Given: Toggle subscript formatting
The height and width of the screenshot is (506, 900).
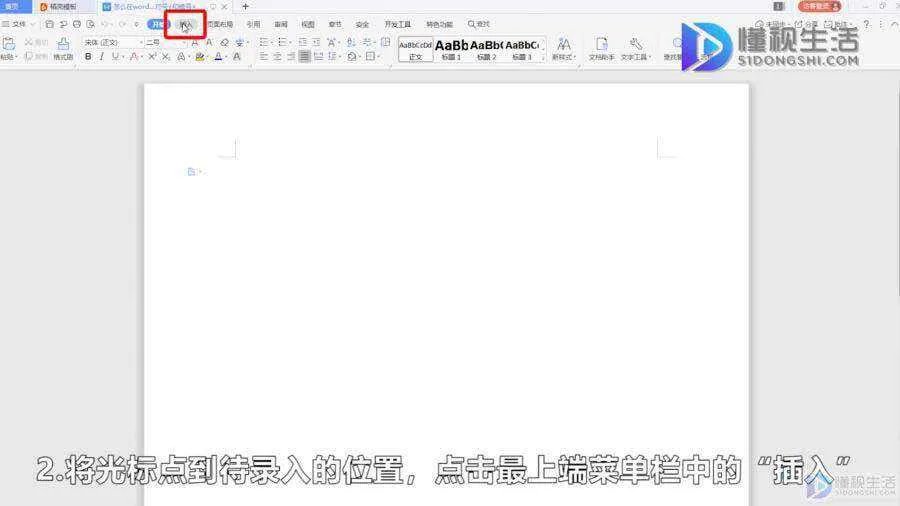Looking at the screenshot, I should point(166,56).
